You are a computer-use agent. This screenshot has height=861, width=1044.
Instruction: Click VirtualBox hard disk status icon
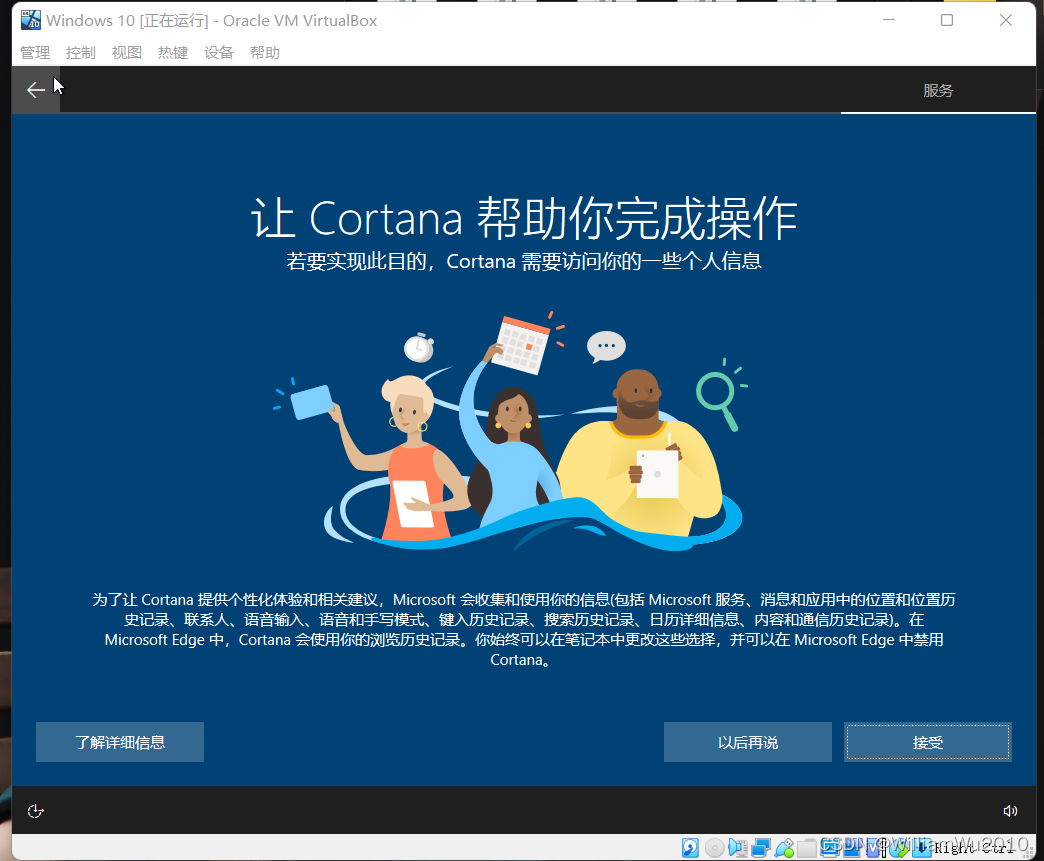tap(690, 848)
